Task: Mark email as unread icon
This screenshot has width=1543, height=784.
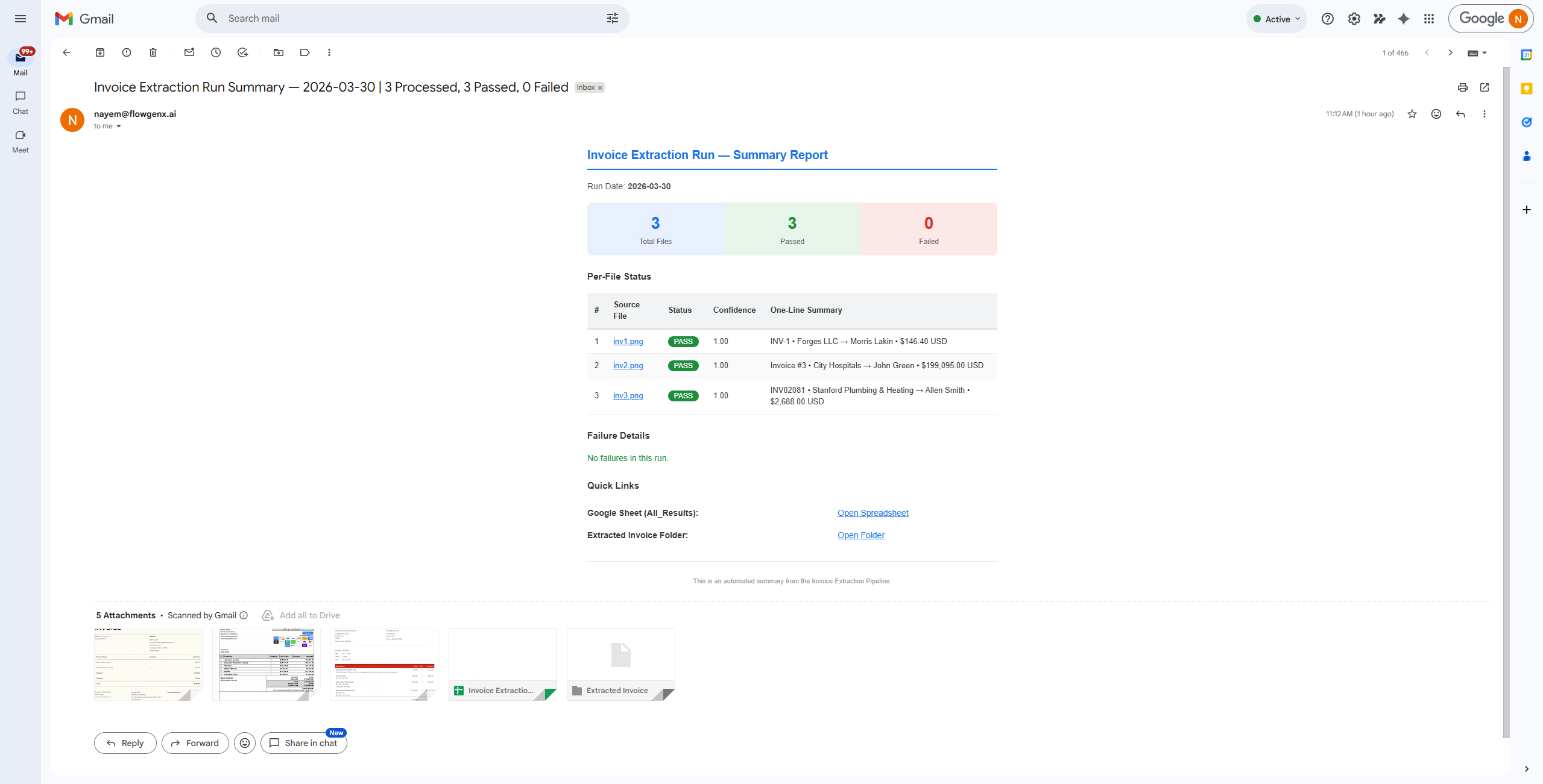Action: (x=189, y=52)
